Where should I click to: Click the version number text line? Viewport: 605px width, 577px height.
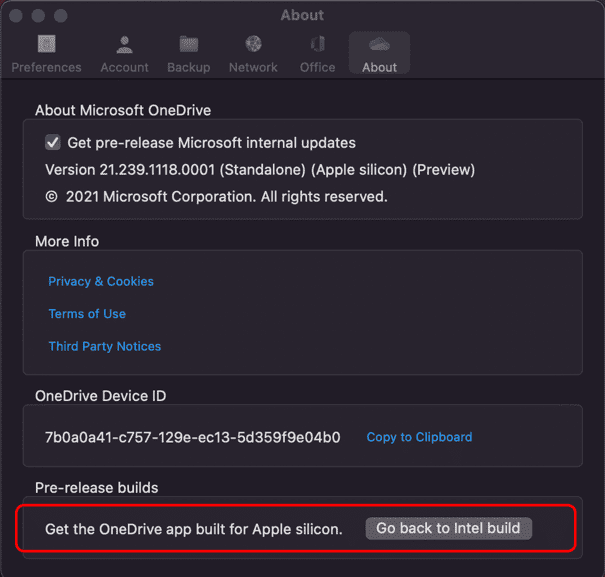[x=260, y=170]
